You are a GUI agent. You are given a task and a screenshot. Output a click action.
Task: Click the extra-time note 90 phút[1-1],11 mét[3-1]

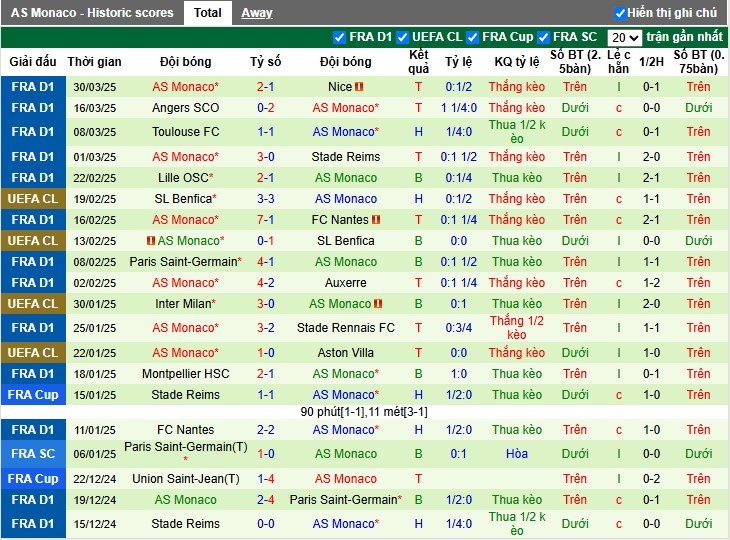(x=364, y=412)
